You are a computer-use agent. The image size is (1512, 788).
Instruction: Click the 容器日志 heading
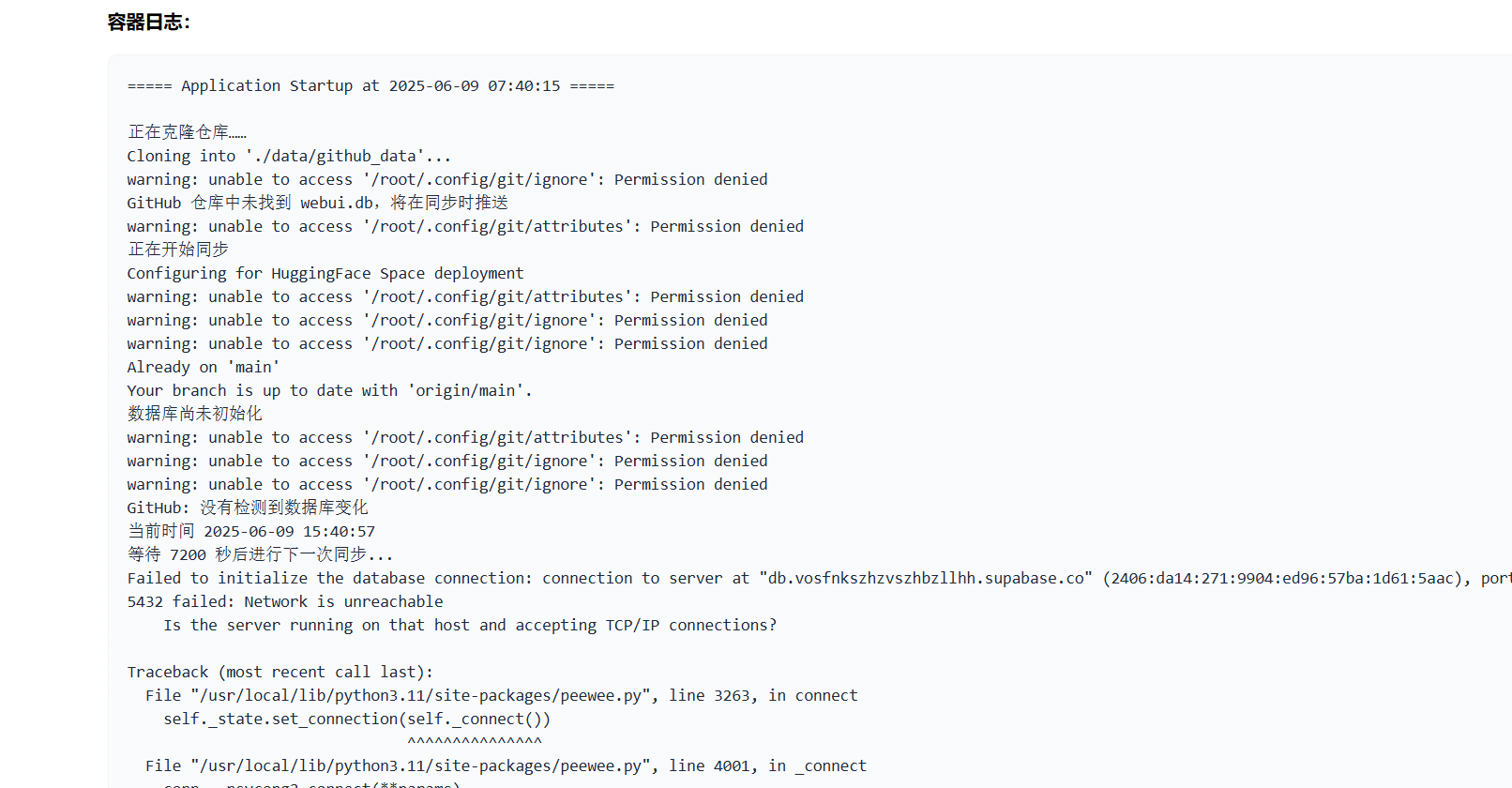tap(149, 23)
